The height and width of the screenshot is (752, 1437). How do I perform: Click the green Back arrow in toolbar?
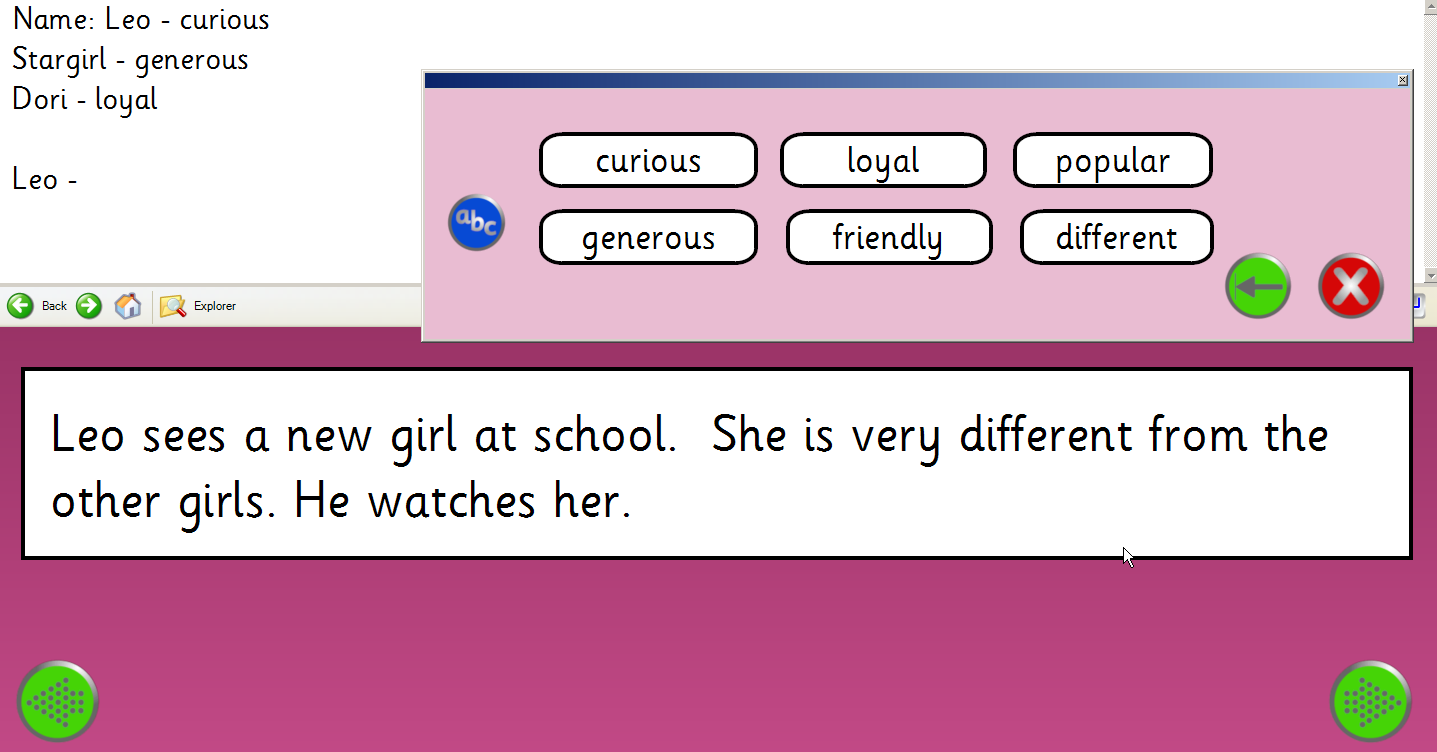coord(20,306)
